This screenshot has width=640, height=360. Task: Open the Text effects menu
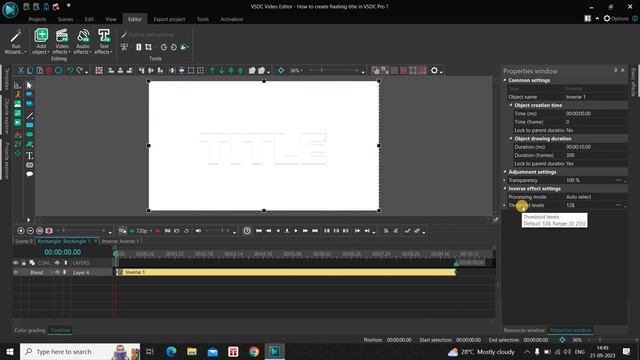[x=104, y=41]
